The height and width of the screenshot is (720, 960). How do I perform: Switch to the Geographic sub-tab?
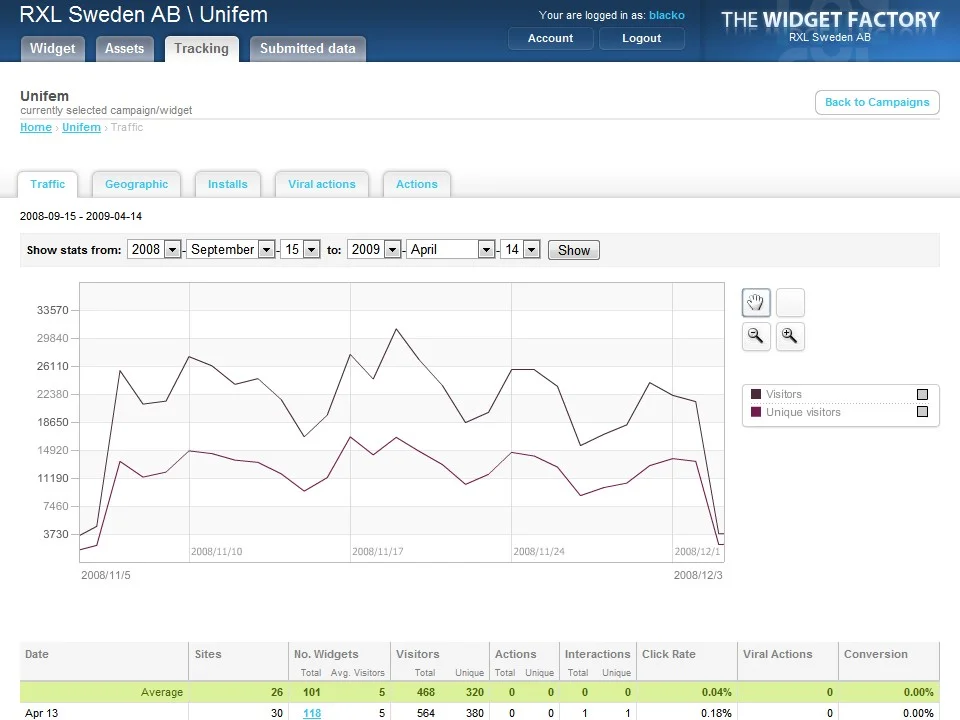136,184
